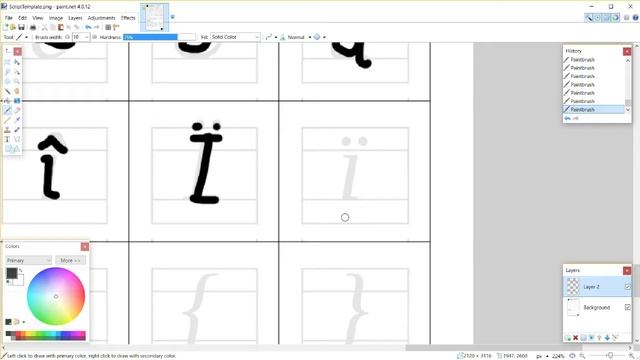The image size is (640, 360).
Task: Open the Help icon at top right
Action: [x=636, y=18]
